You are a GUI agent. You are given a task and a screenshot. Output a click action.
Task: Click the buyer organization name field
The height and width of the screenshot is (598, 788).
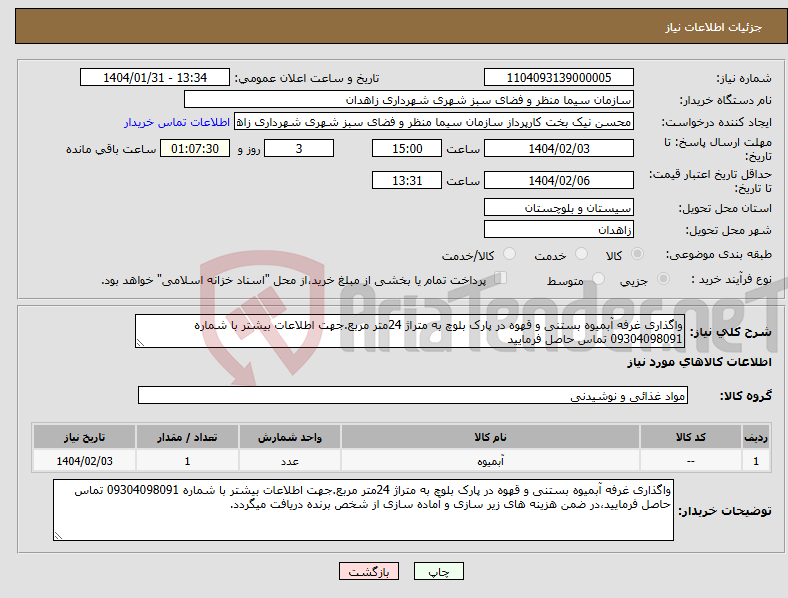[409, 99]
